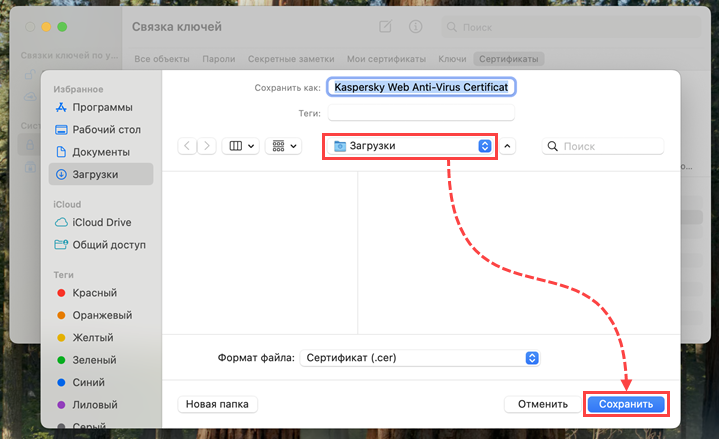Click the Теги input field
719x439 pixels.
421,112
